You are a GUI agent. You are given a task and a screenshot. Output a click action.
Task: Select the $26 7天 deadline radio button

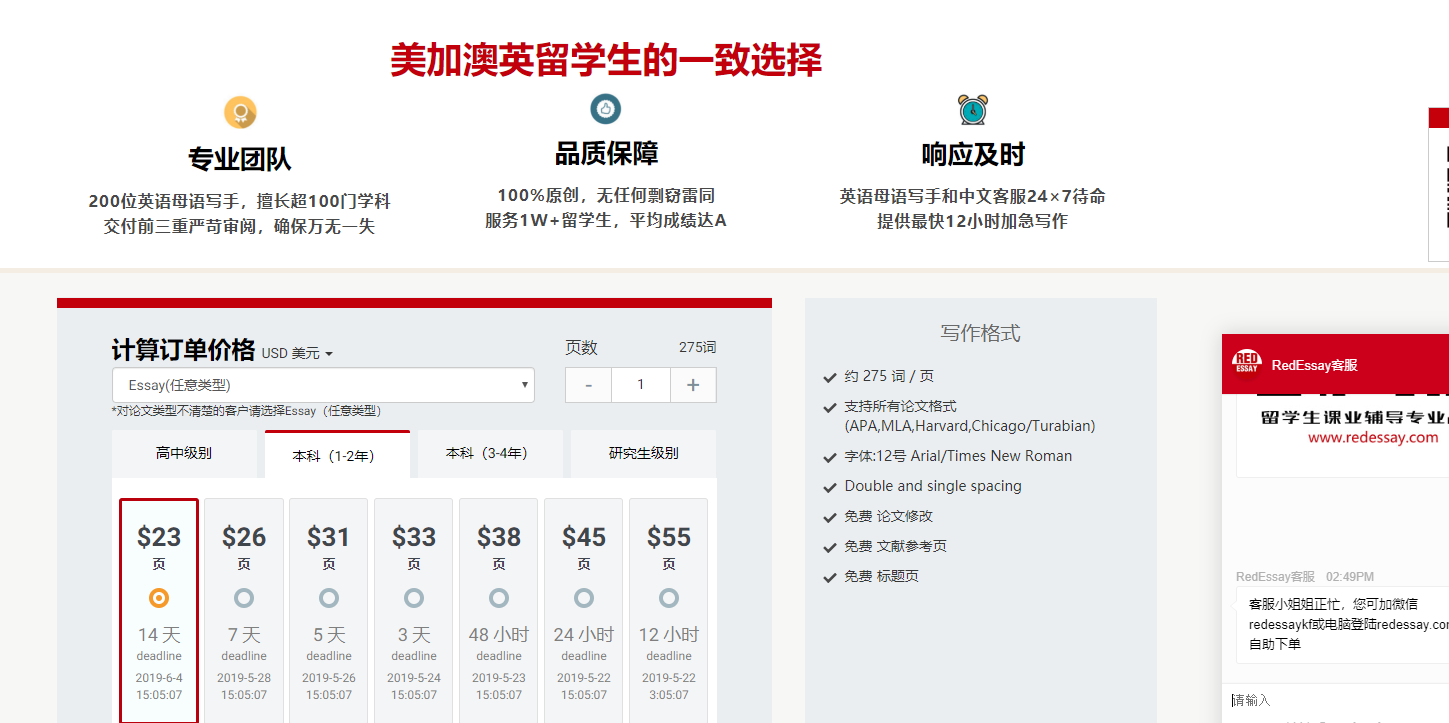click(244, 598)
